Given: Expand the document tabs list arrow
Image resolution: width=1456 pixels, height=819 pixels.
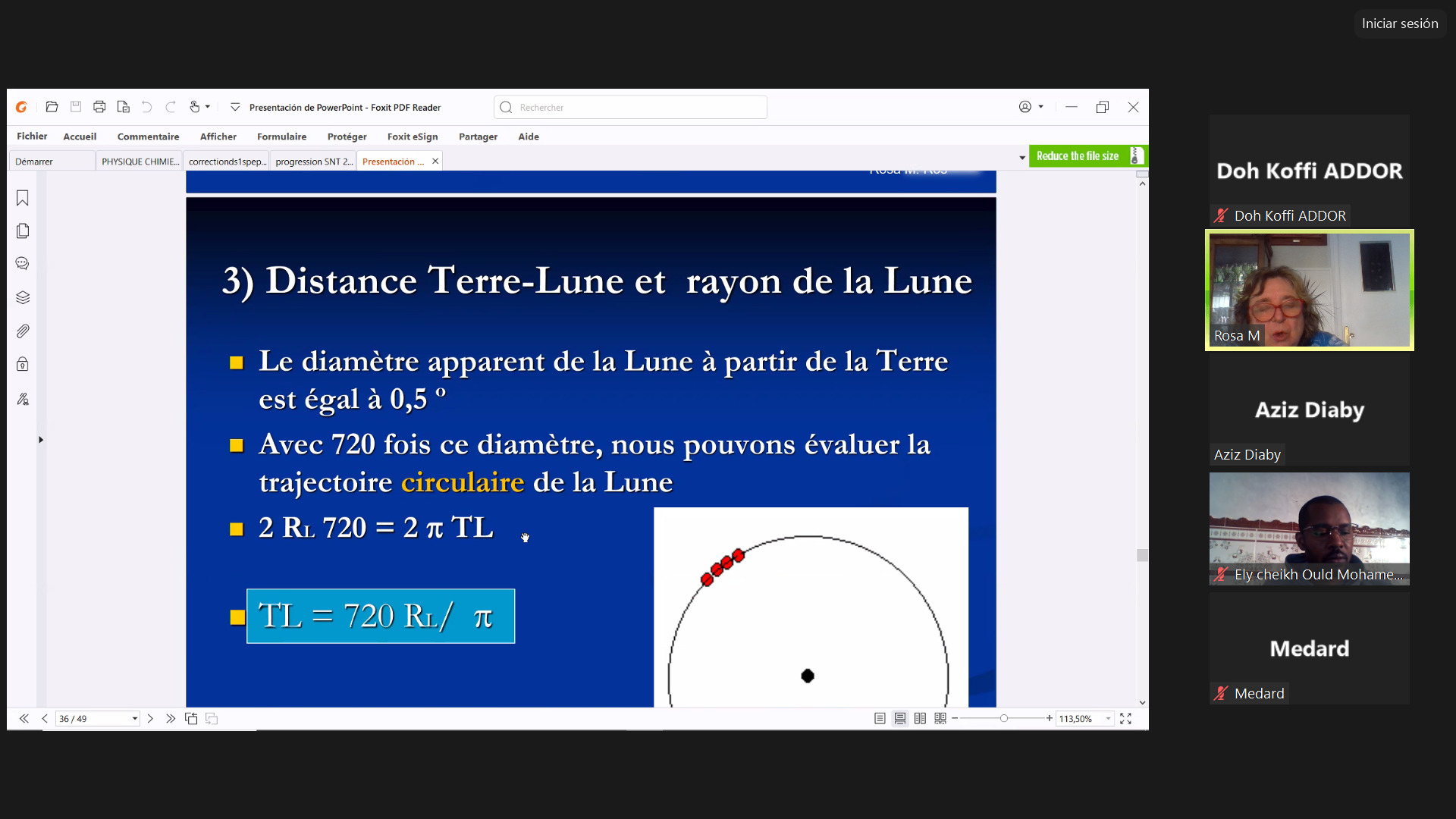Looking at the screenshot, I should coord(1022,158).
